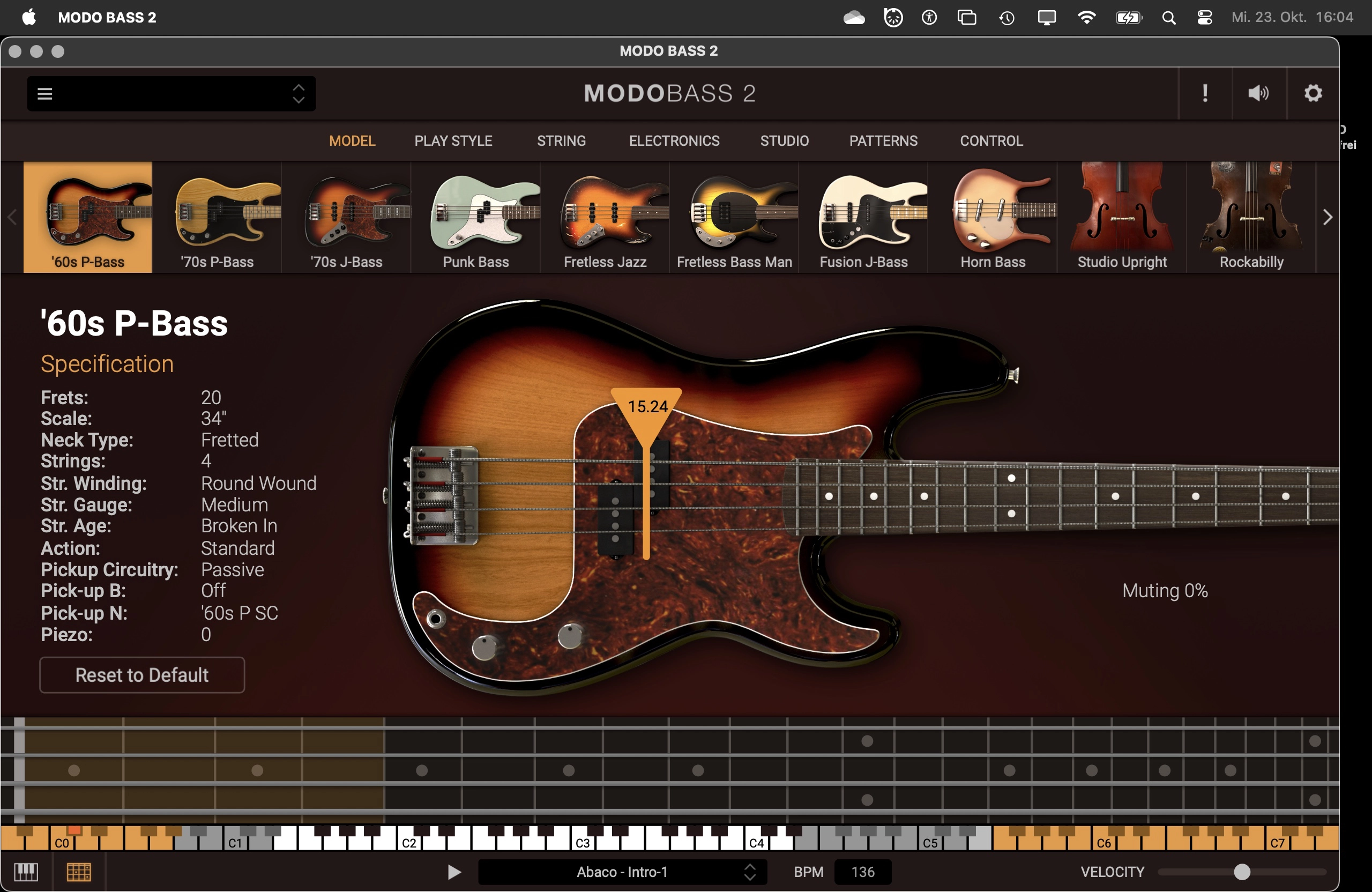Select the Fusion J-Bass model

pyautogui.click(x=863, y=217)
